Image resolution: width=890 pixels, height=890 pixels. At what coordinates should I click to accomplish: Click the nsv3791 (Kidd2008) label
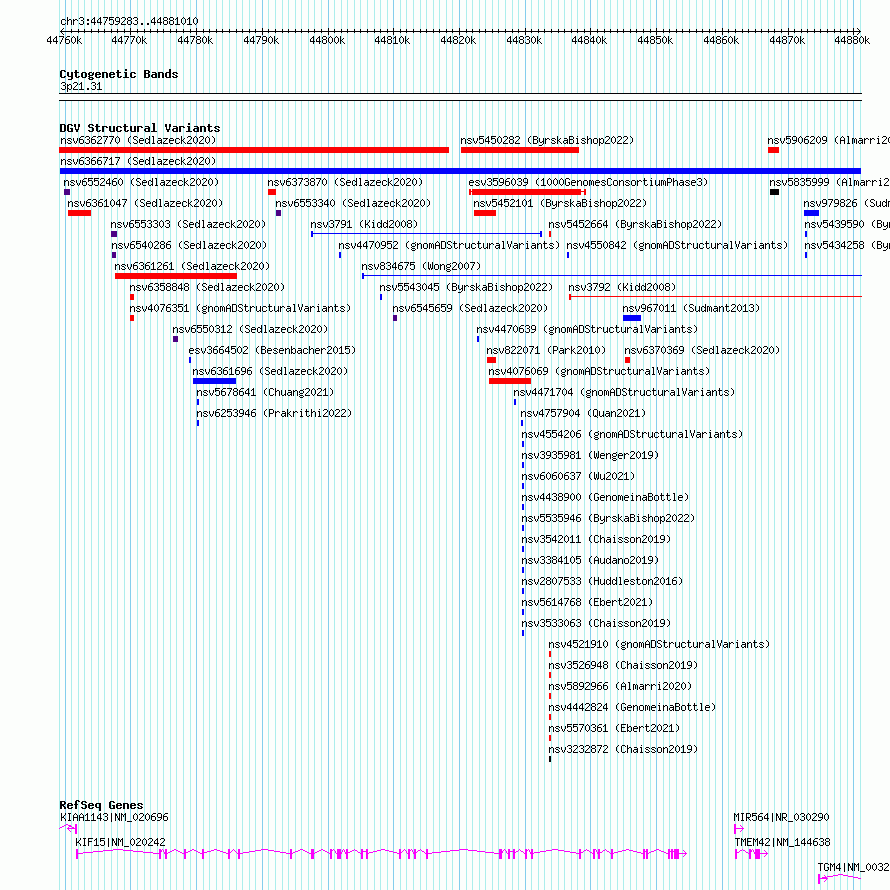coord(364,224)
